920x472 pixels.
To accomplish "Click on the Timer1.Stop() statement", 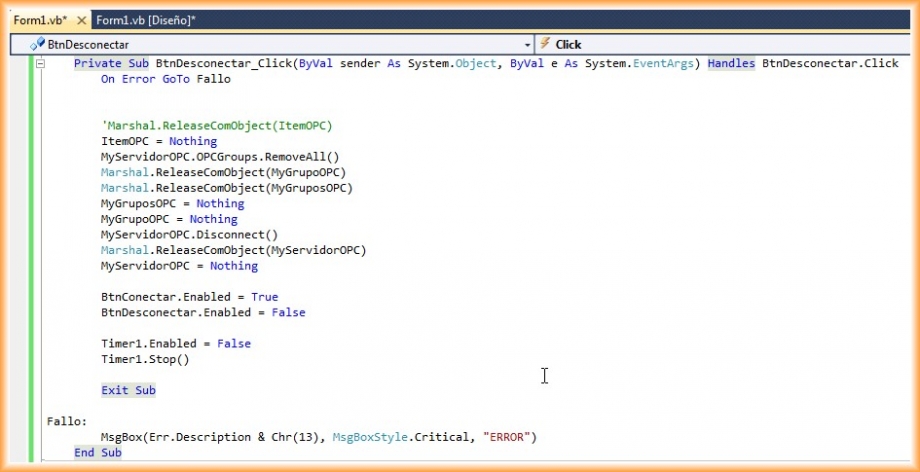I will [x=145, y=359].
